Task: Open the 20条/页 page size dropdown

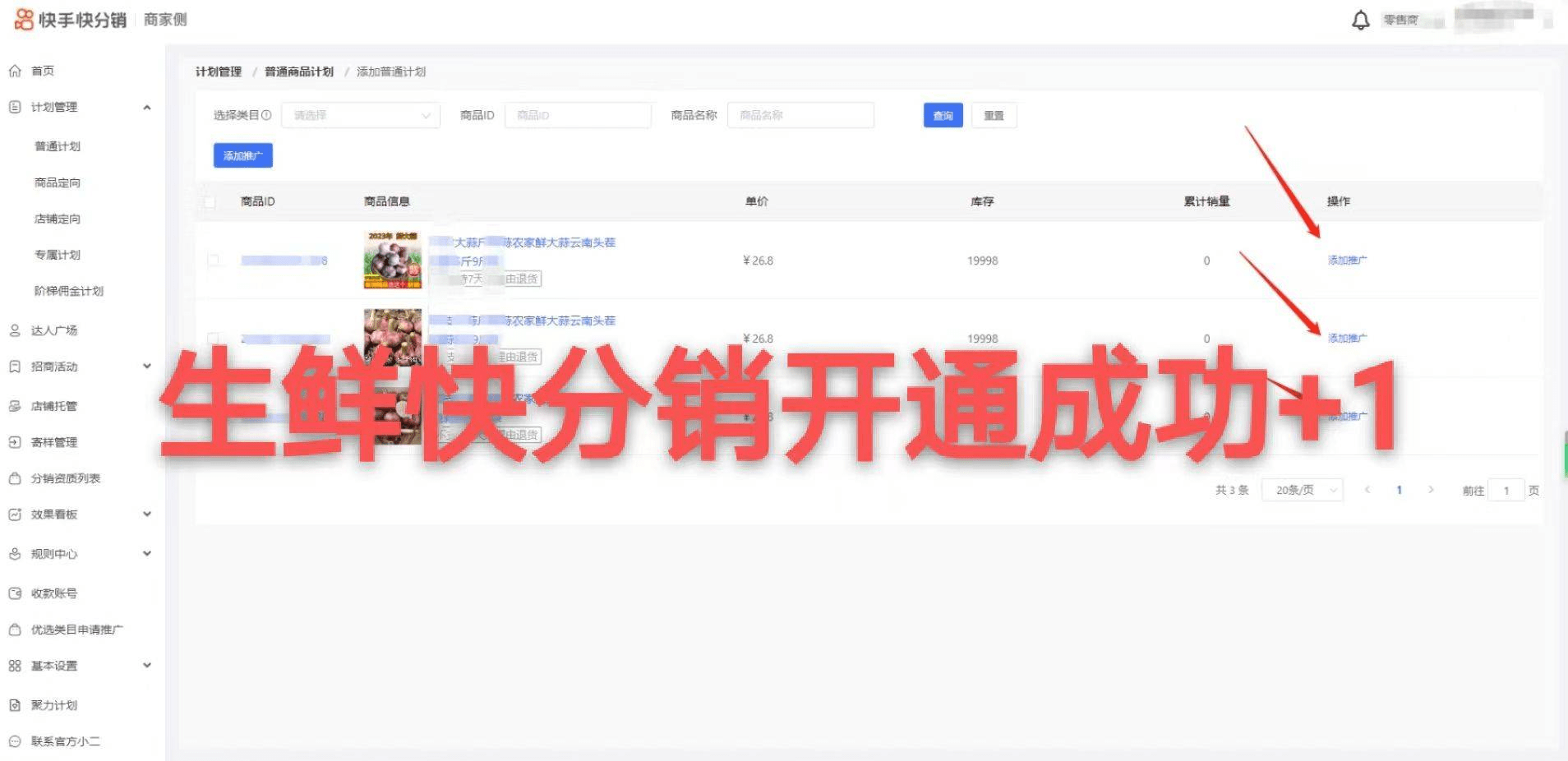Action: pos(1303,490)
